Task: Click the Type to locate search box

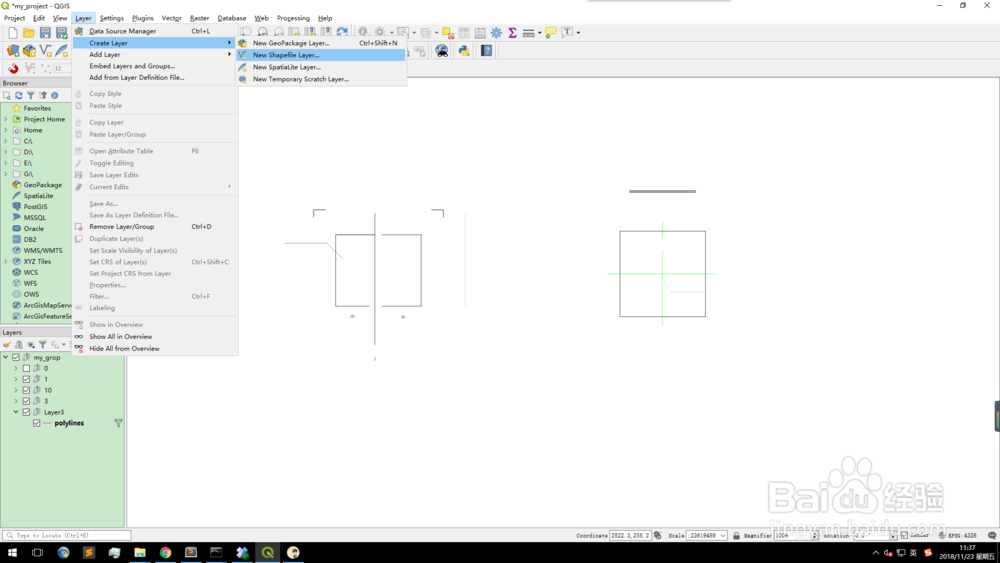Action: 66,536
